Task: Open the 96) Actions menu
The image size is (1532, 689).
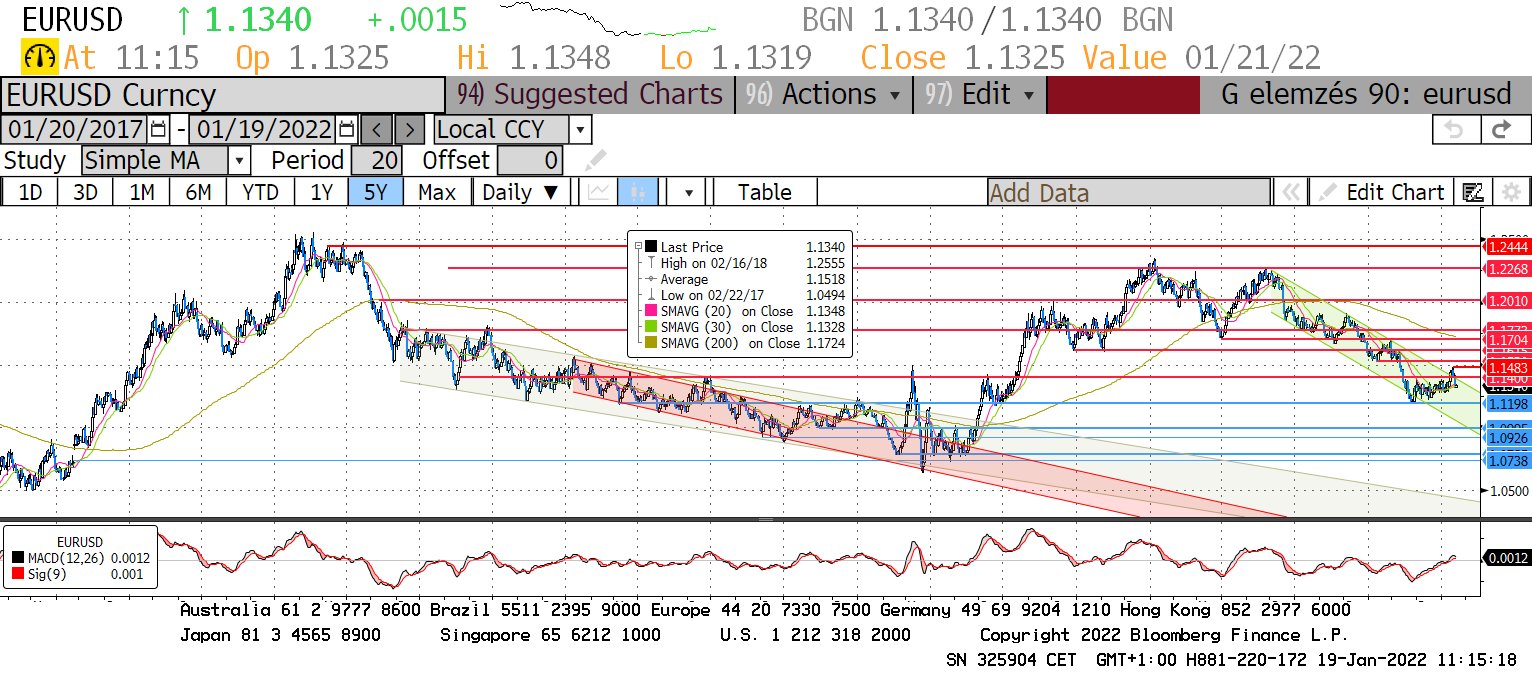Action: [x=824, y=94]
